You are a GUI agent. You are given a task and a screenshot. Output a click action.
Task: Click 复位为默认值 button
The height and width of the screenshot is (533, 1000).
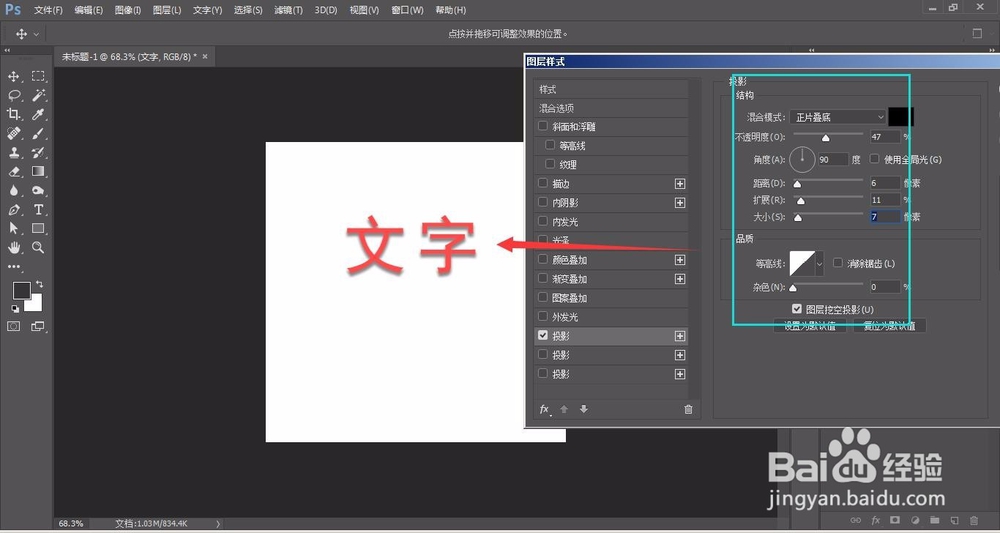point(889,326)
